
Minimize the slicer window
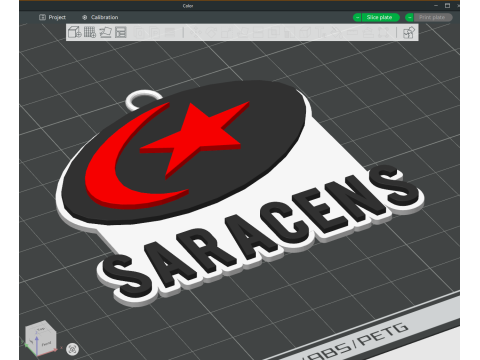436,6
